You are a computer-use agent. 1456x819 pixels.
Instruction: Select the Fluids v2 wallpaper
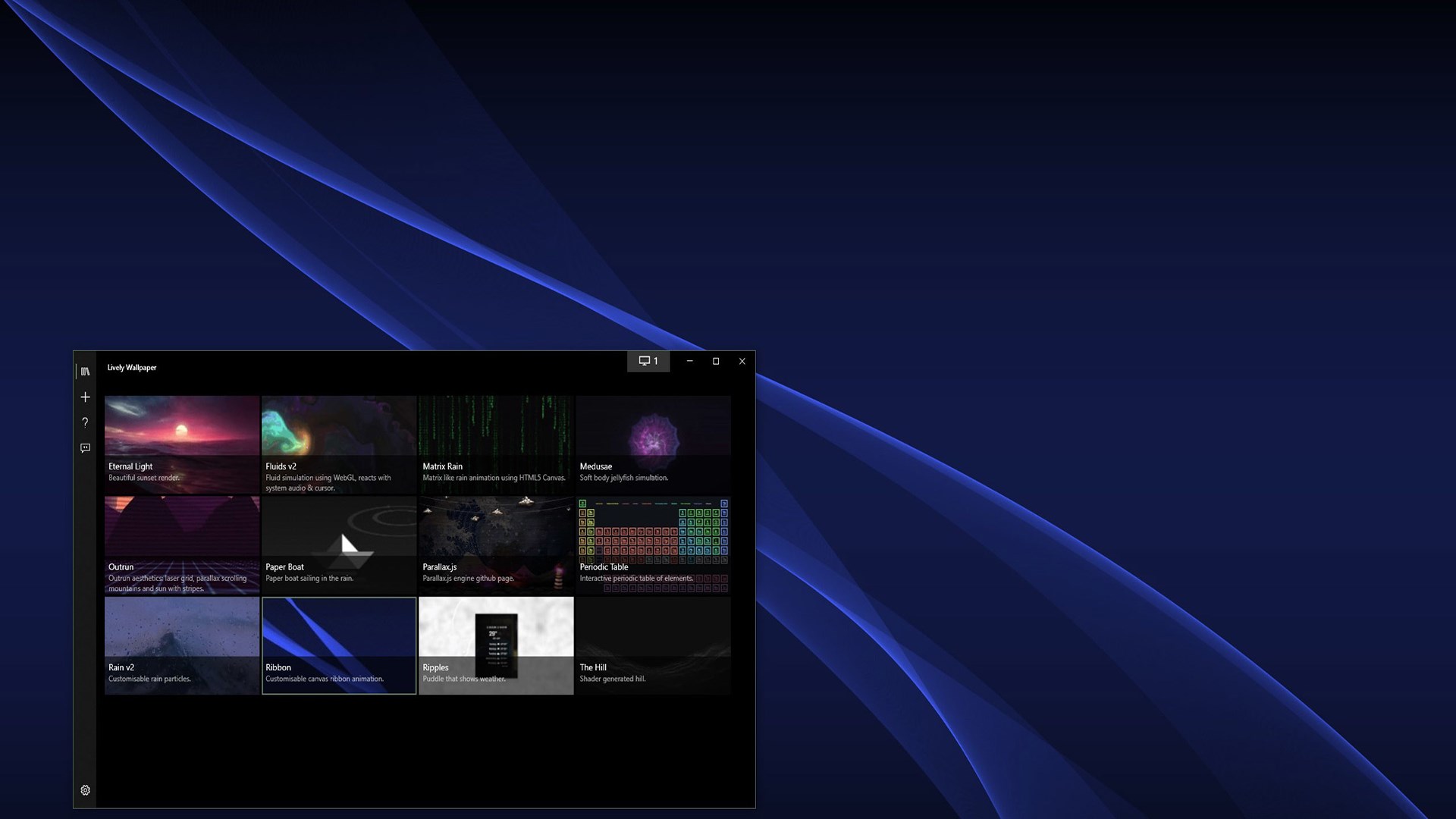click(339, 444)
